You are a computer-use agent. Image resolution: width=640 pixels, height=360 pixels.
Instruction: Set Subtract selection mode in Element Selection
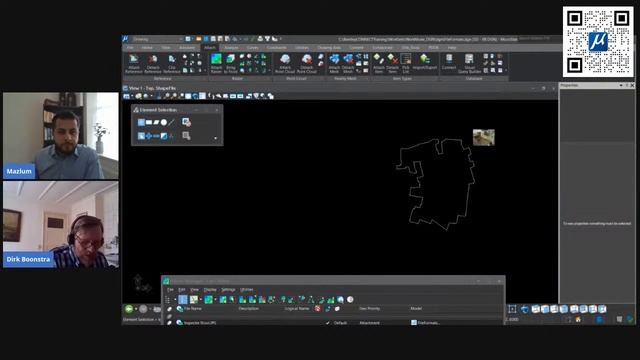click(156, 136)
